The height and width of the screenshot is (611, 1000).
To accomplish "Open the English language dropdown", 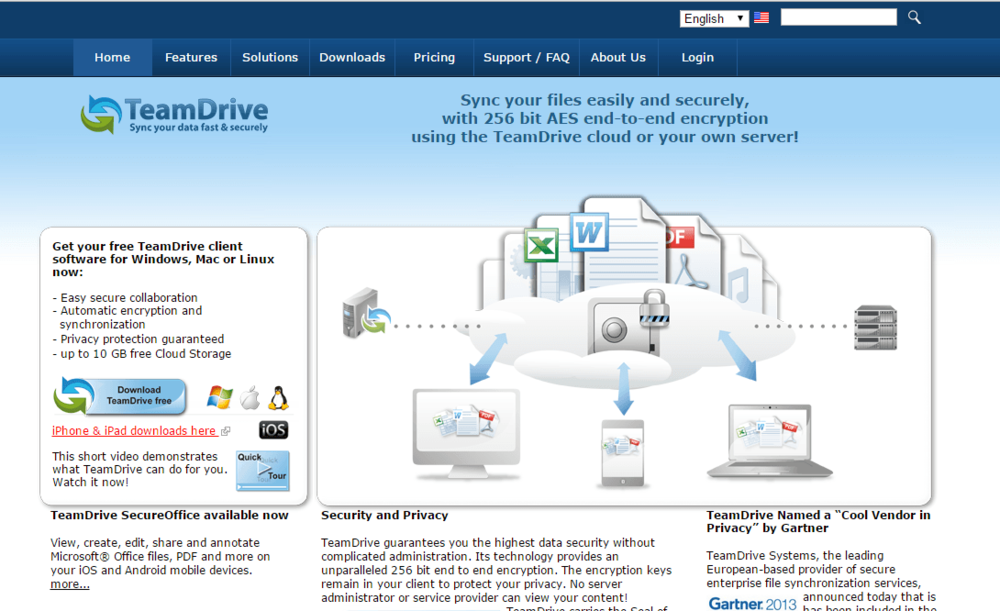I will coord(713,18).
